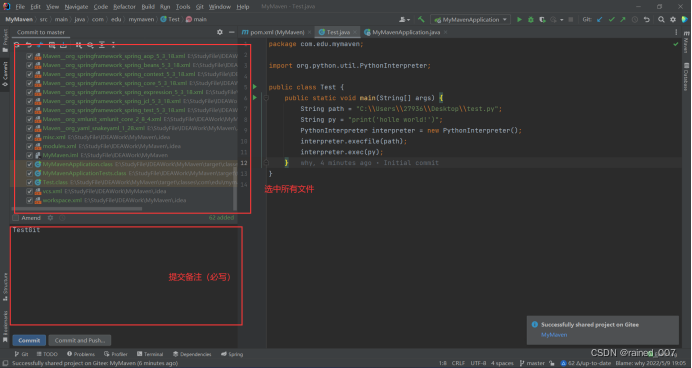692x368 pixels.
Task: Hide the Commit panel with minus icon
Action: point(232,32)
